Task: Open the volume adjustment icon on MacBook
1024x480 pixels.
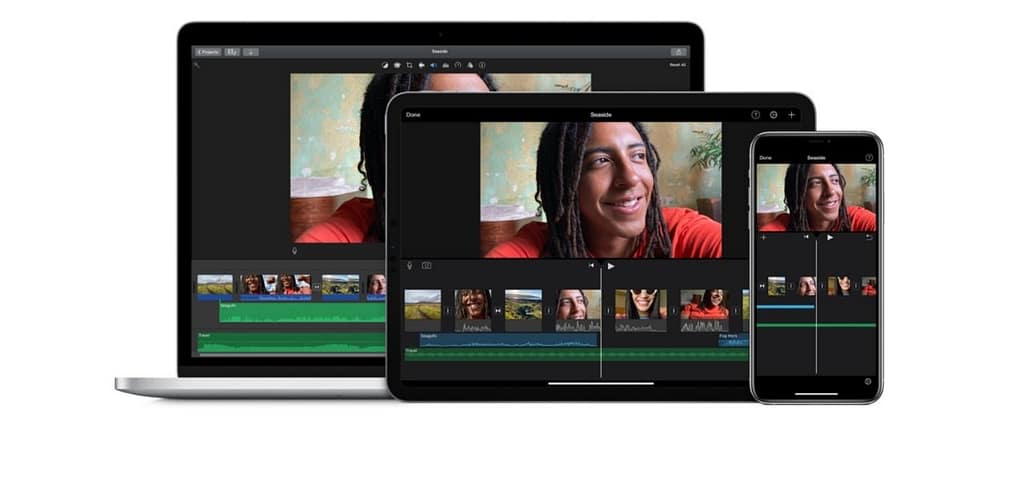Action: click(433, 65)
